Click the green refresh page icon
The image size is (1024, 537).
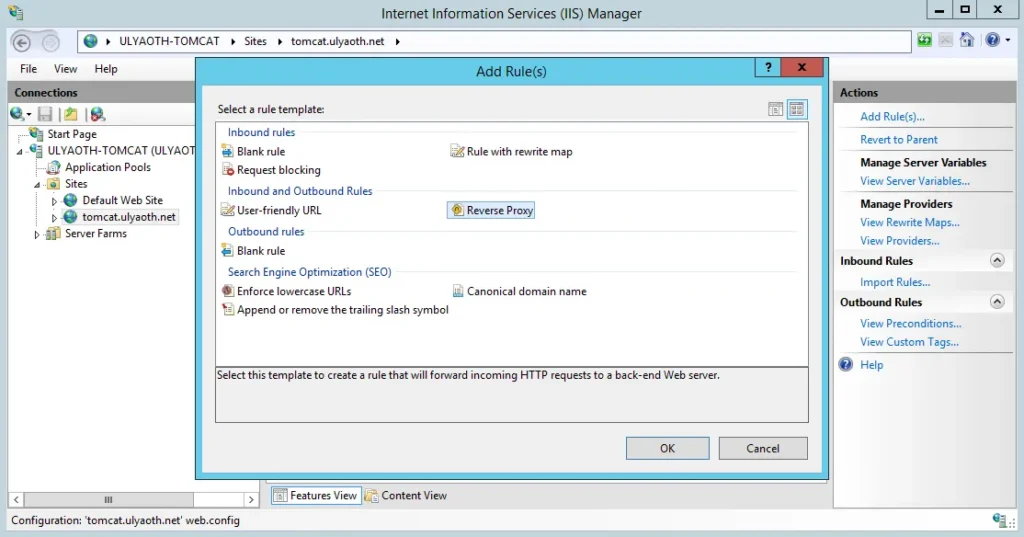pos(925,41)
